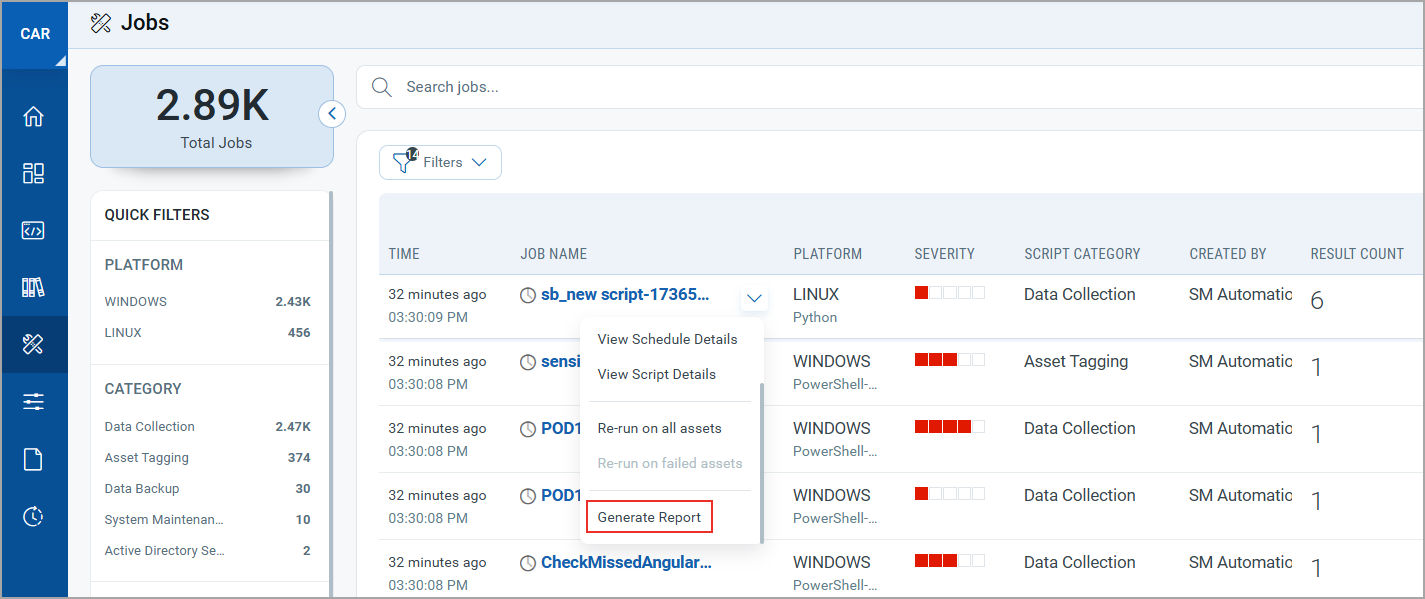Sort by CREATED BY column header
The width and height of the screenshot is (1425, 599).
pos(1228,254)
